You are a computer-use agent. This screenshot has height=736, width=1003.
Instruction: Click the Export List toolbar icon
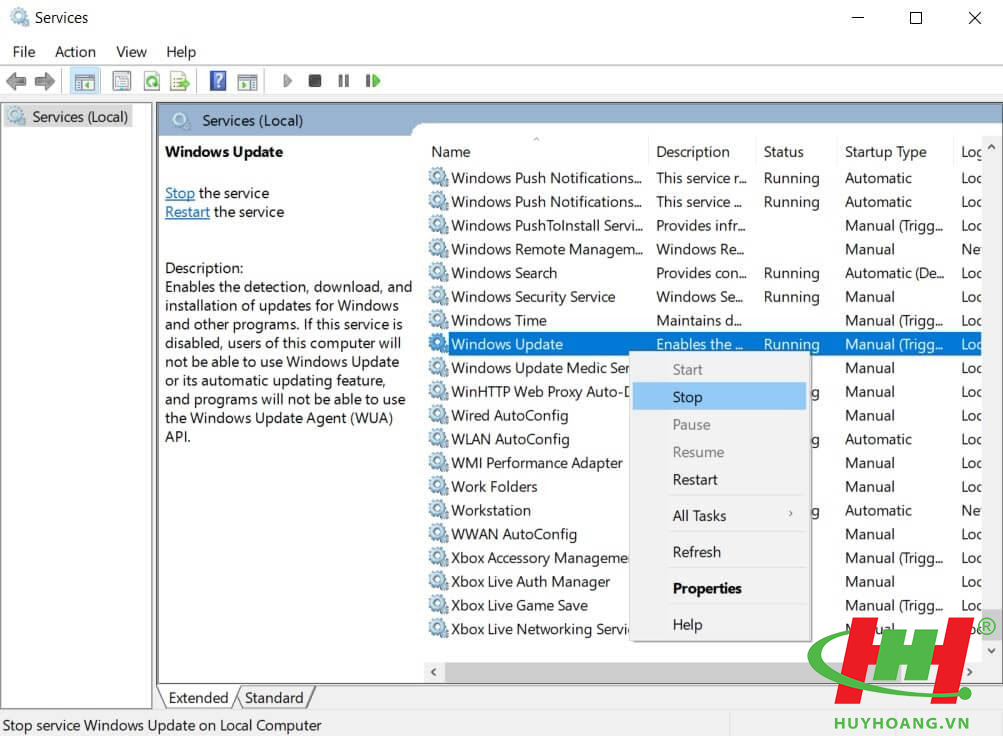[x=180, y=81]
